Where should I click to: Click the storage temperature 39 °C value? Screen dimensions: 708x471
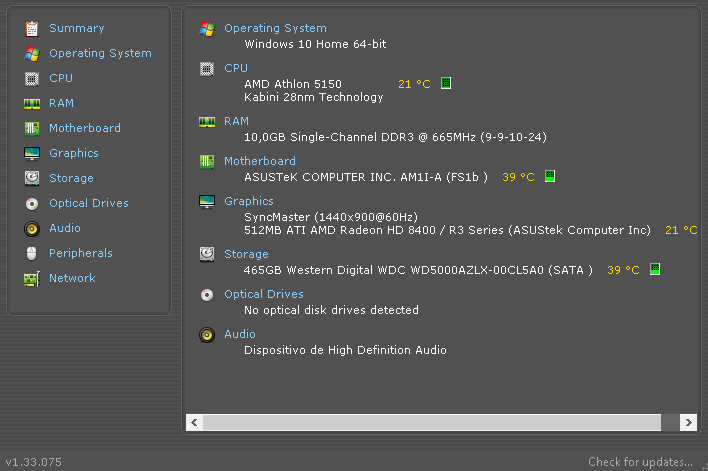coord(623,270)
